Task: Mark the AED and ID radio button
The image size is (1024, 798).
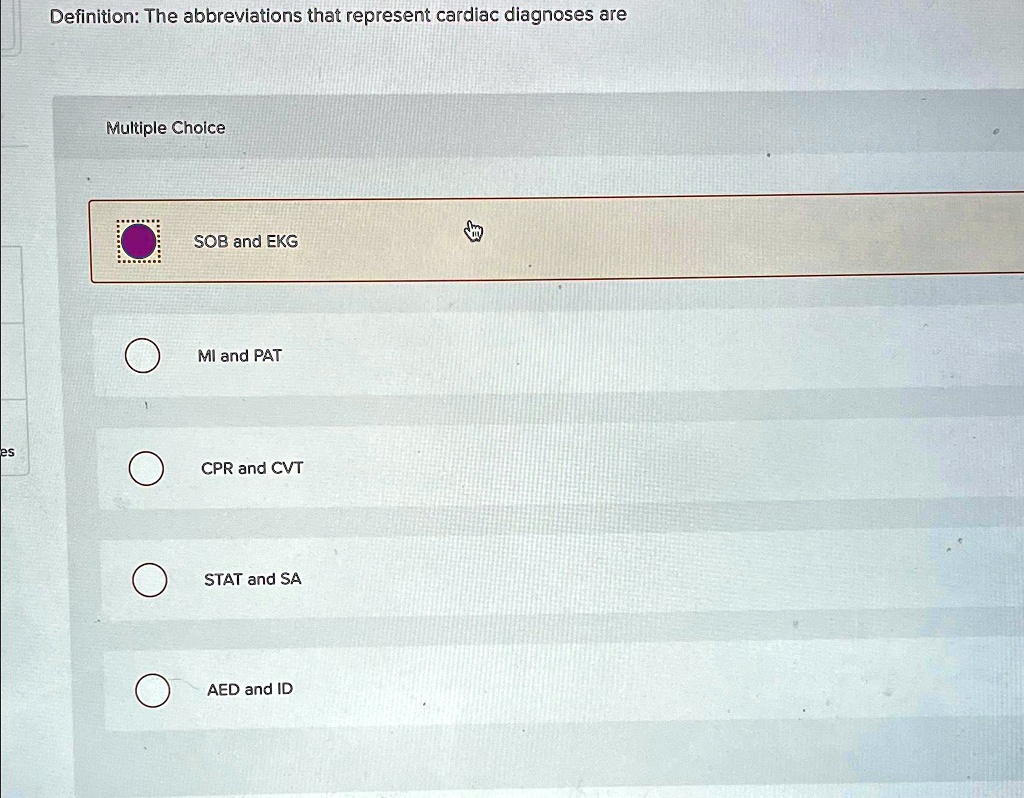Action: point(152,690)
